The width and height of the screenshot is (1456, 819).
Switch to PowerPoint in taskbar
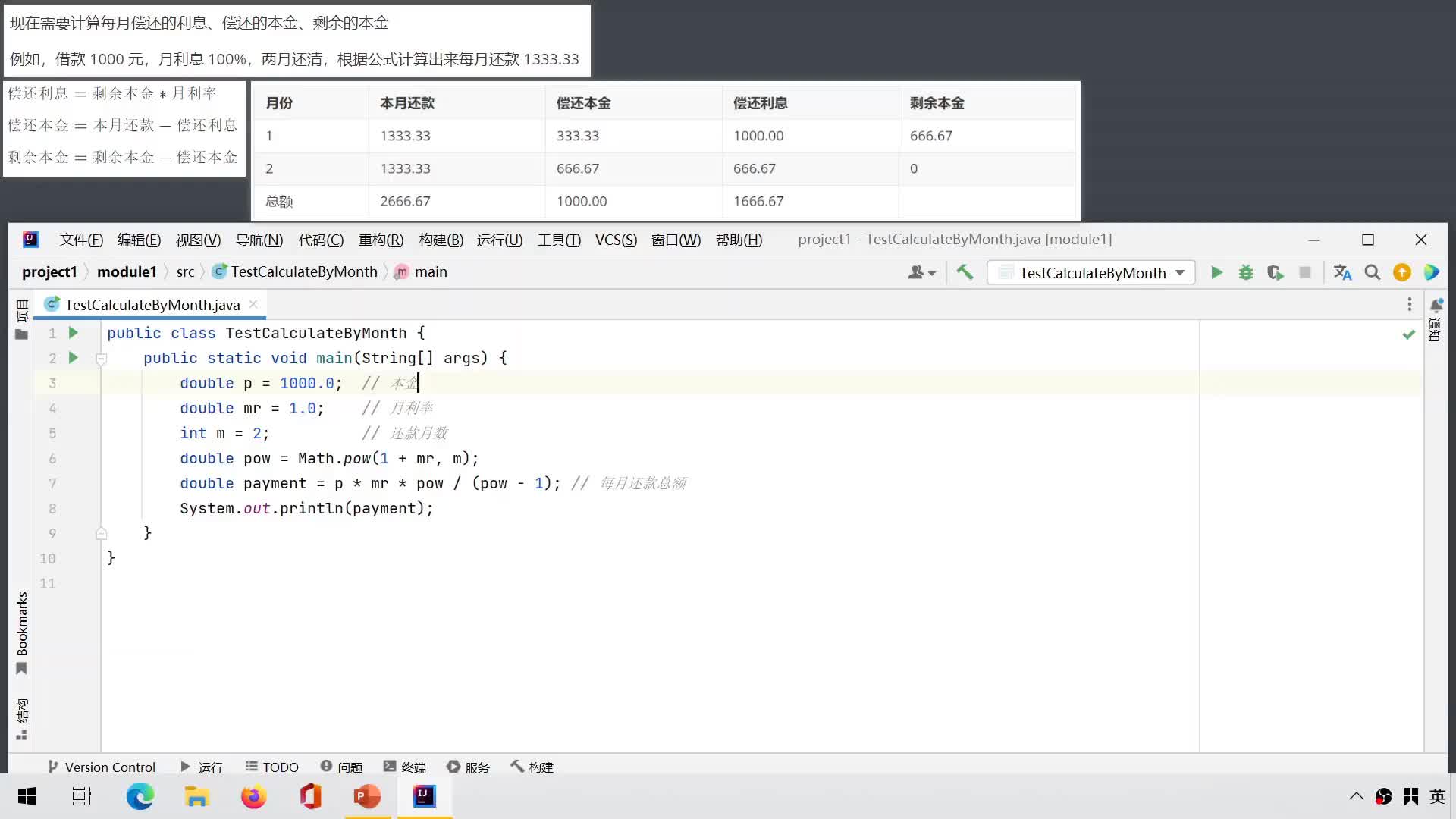click(368, 796)
